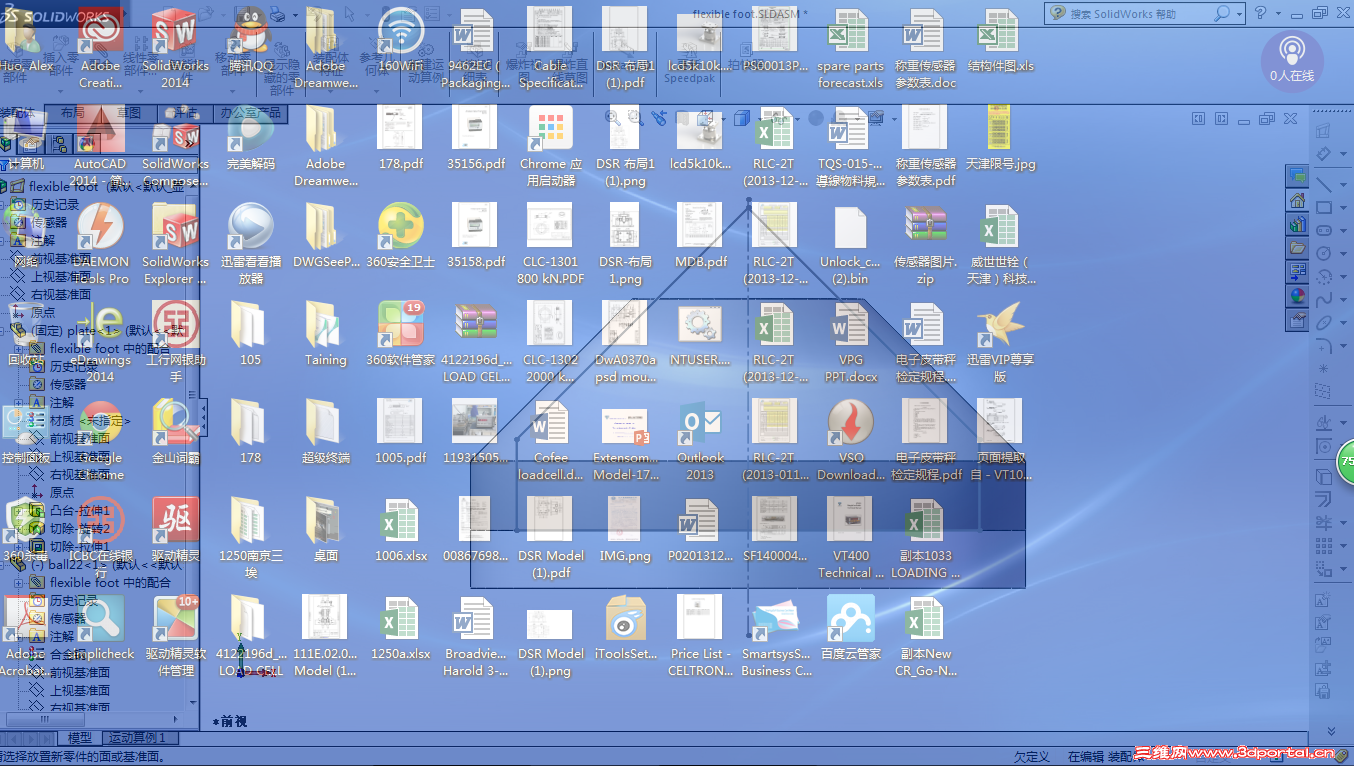Select the VPG PPT.docx desktop file
Viewport: 1354px width, 766px height.
pos(851,342)
